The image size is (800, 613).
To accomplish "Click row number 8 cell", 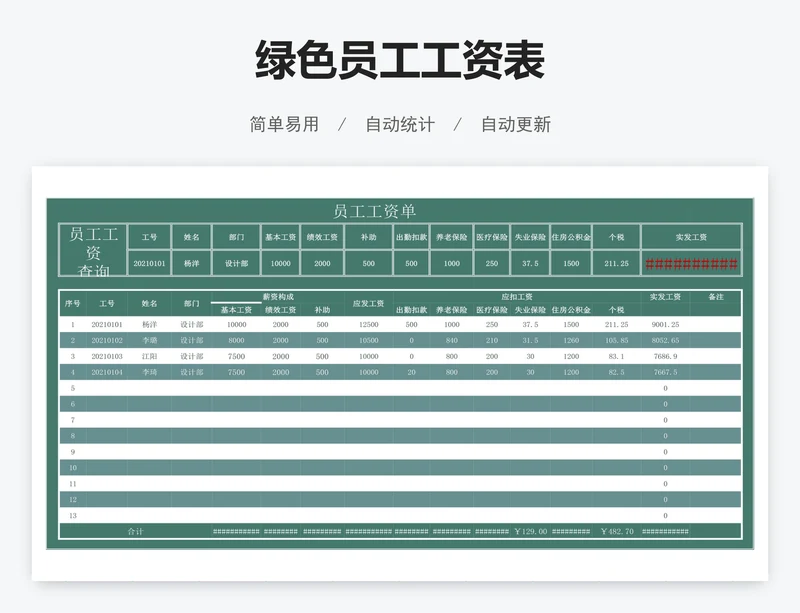I will coord(72,436).
